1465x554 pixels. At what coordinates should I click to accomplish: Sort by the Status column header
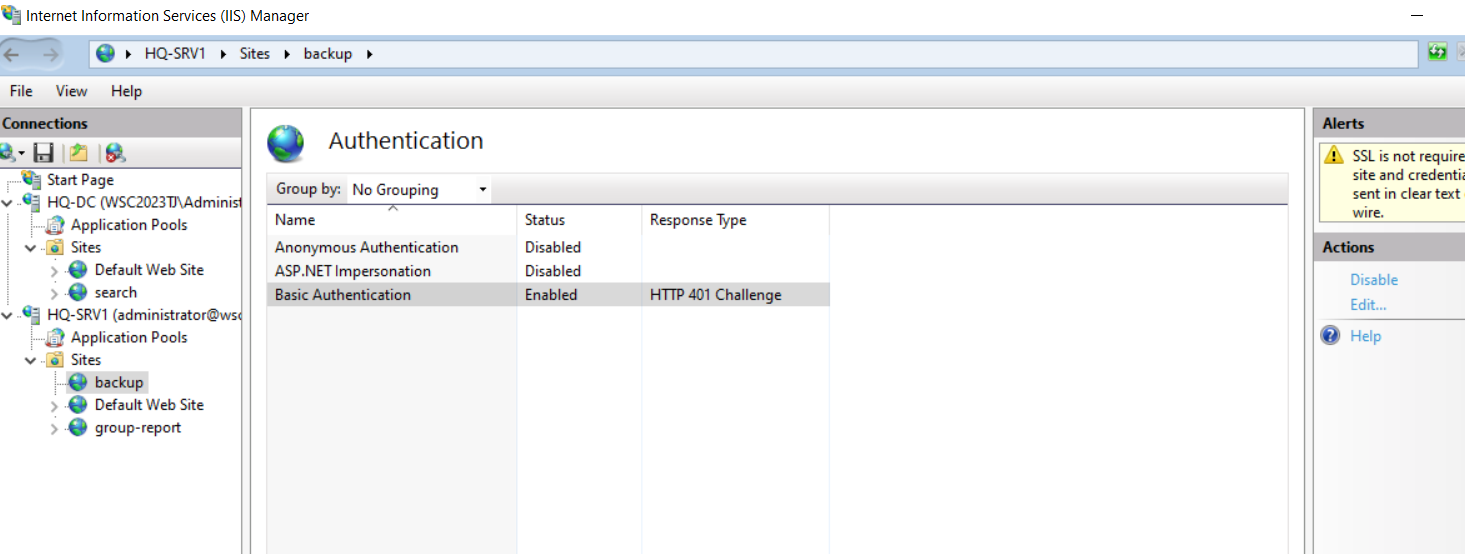pyautogui.click(x=579, y=220)
